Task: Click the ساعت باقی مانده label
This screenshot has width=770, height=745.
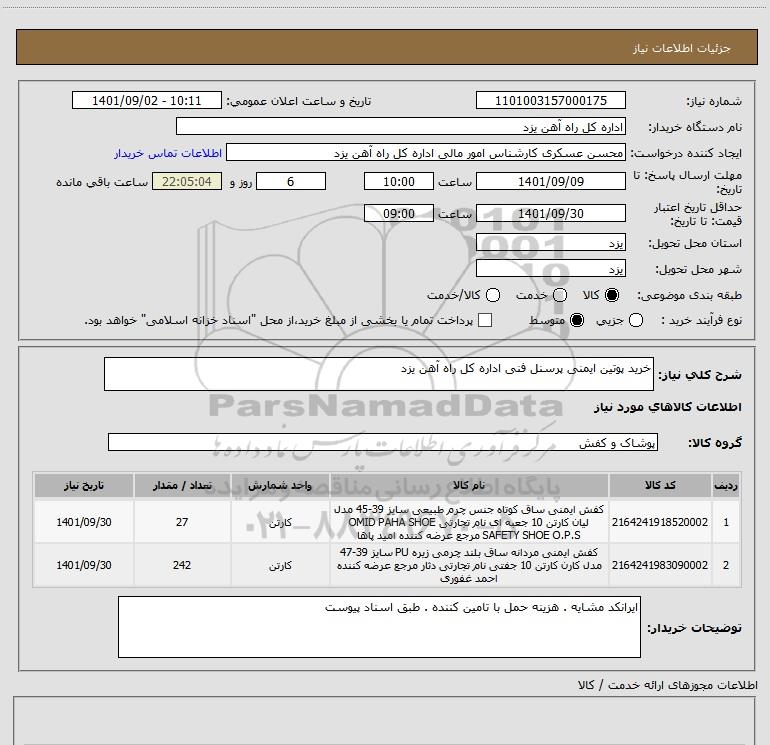Action: 102,182
